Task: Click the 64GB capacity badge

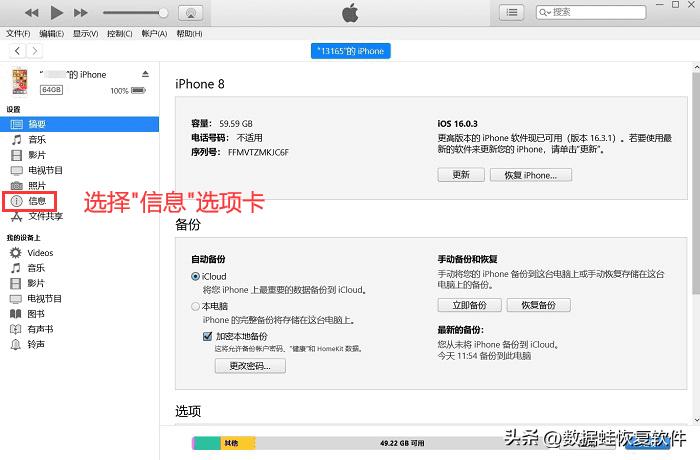Action: 51,90
